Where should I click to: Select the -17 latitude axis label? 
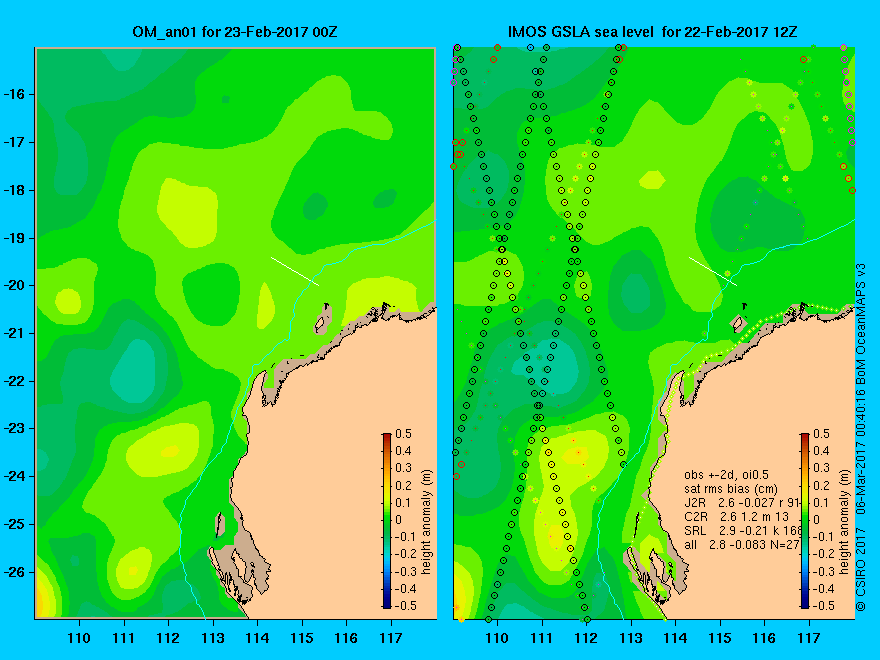click(x=13, y=143)
